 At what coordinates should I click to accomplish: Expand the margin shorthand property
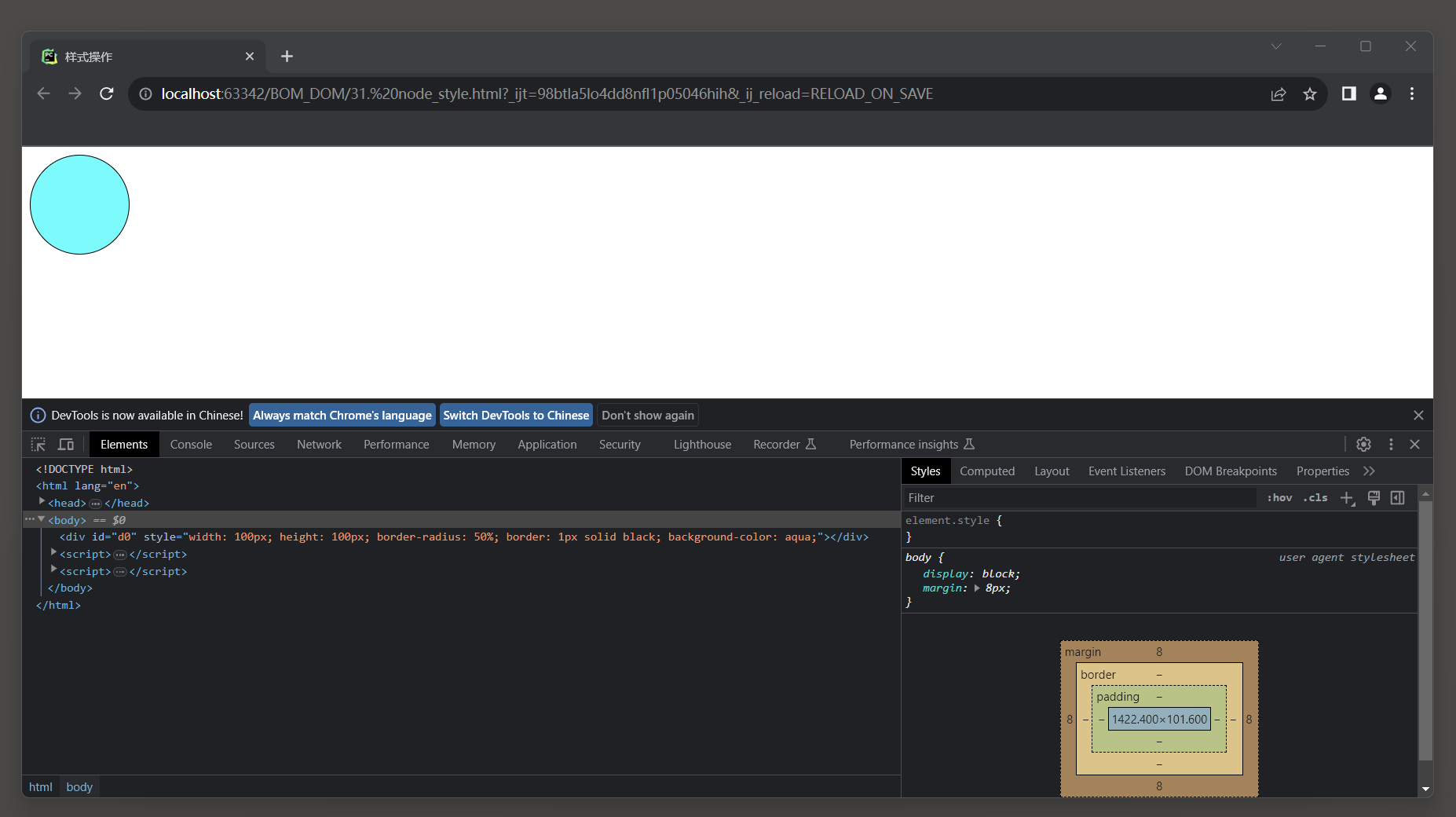click(977, 588)
